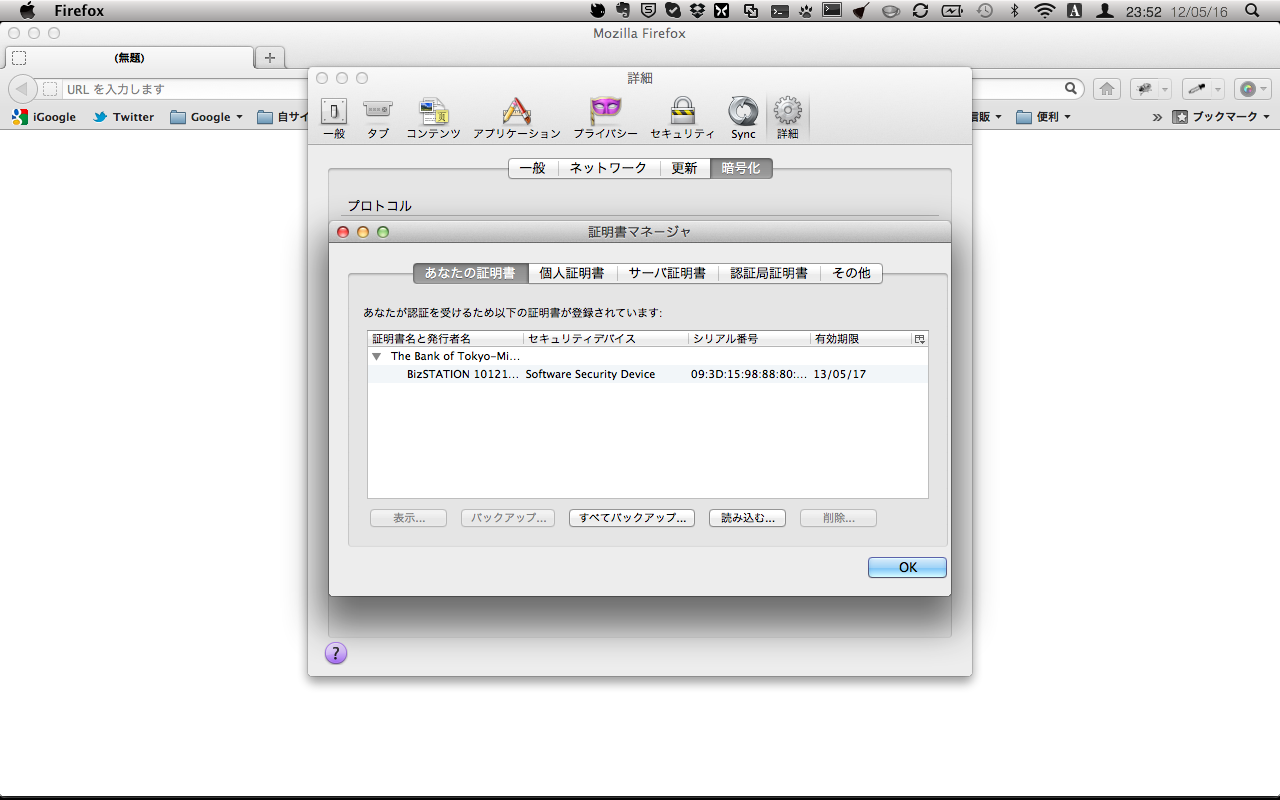Expand the Google bookmarks folder

point(207,117)
